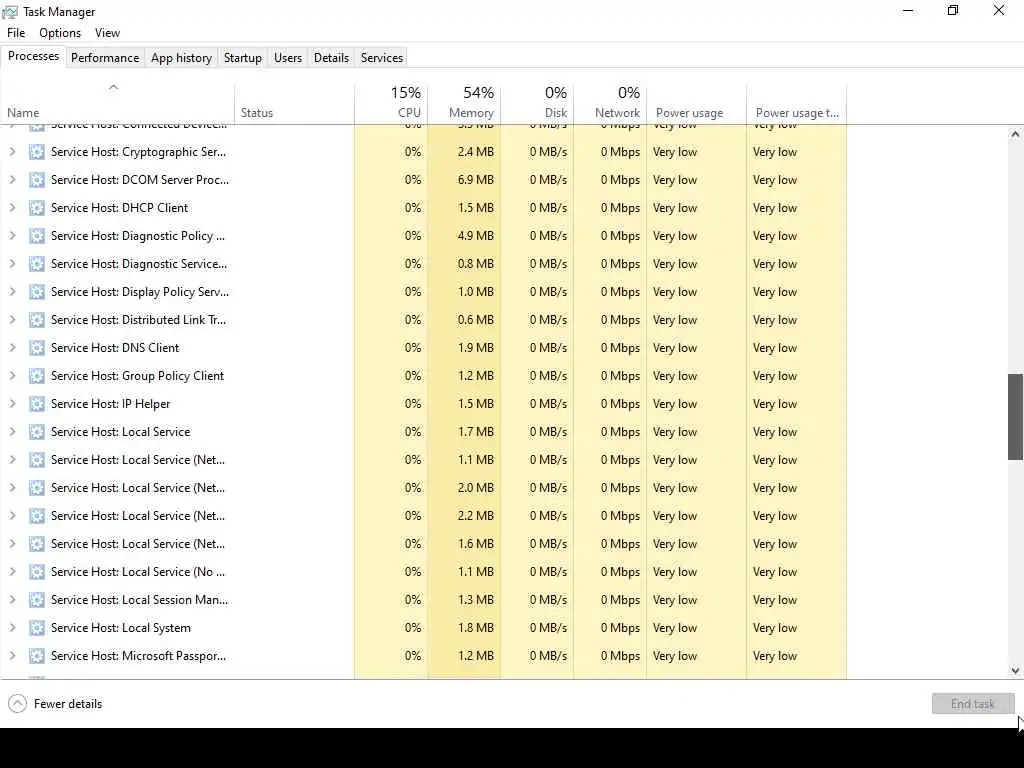The width and height of the screenshot is (1024, 768).
Task: Click the Diagnostic Policy service gear icon
Action: pos(37,236)
